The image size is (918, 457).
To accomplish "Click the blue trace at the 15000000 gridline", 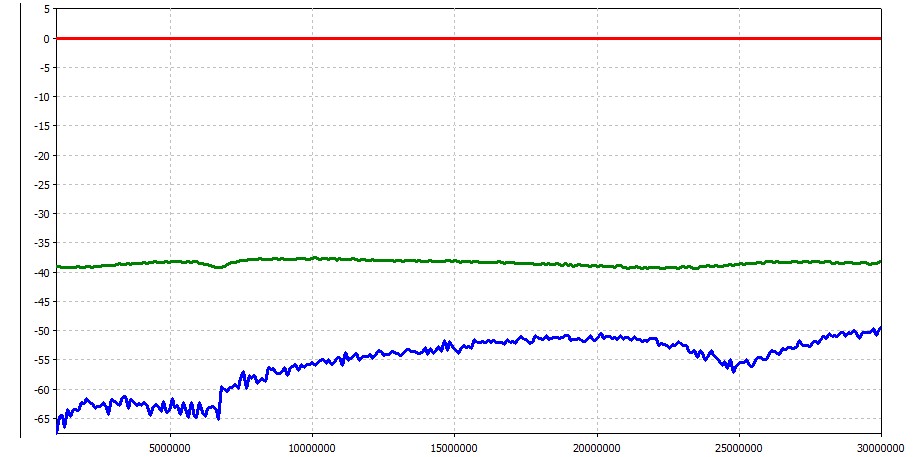I will coord(454,347).
